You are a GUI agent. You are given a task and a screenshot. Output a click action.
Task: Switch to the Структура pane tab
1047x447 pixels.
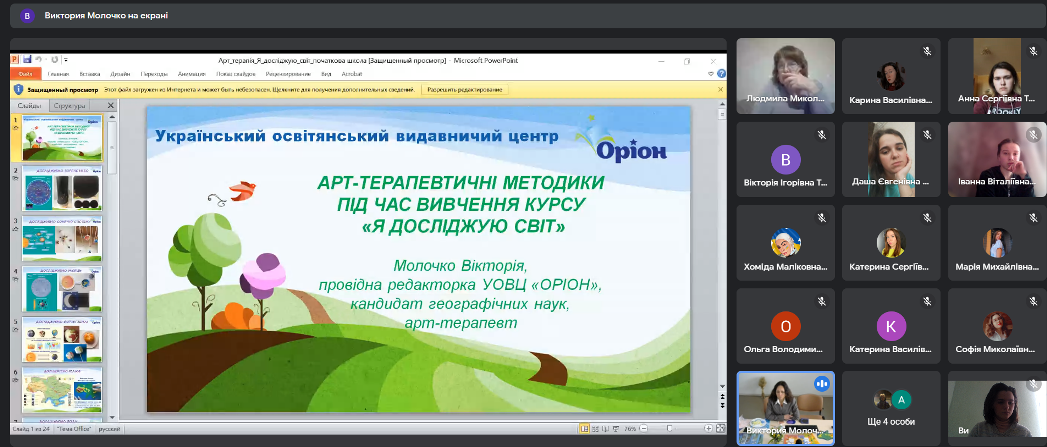pos(70,104)
